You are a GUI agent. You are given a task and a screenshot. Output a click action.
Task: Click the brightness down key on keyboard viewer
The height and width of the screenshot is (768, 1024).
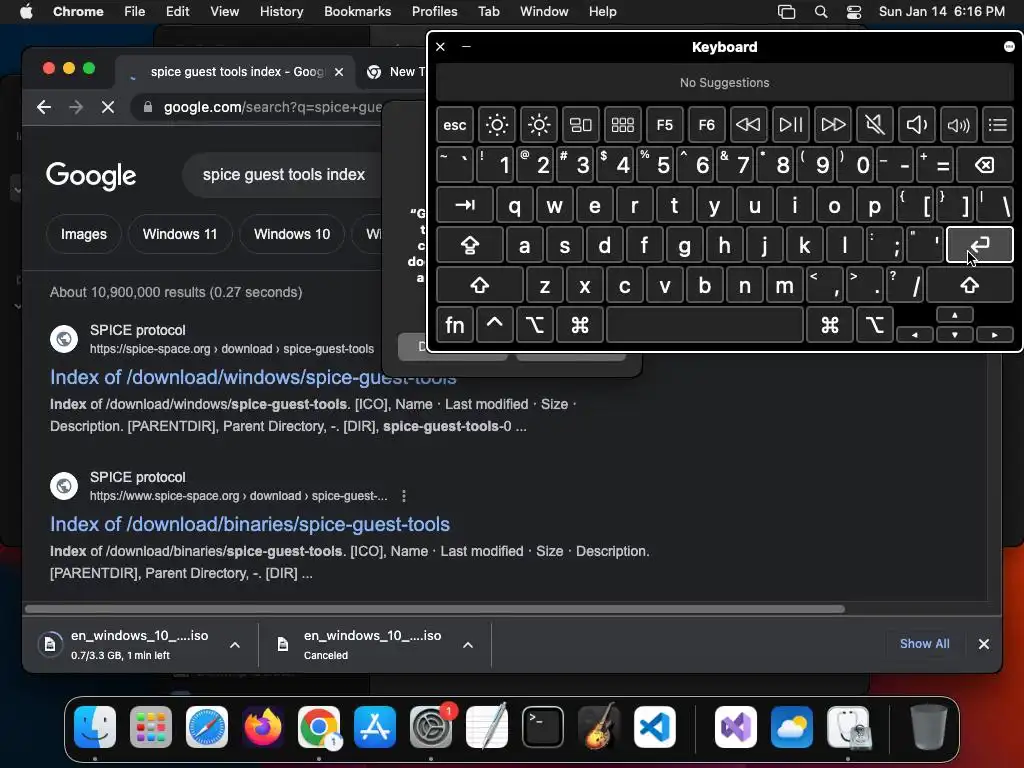point(496,125)
